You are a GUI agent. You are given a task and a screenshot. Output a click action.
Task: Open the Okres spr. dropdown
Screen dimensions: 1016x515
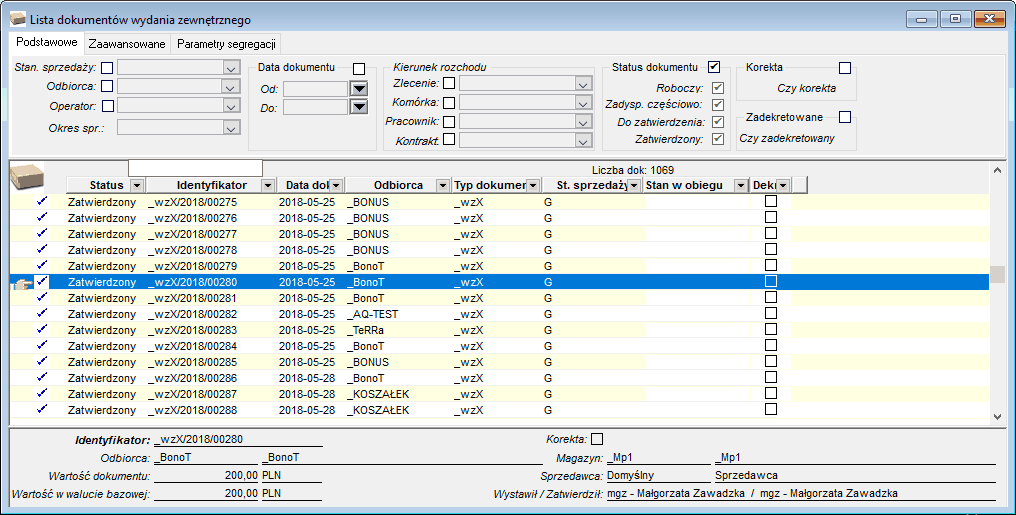click(231, 128)
